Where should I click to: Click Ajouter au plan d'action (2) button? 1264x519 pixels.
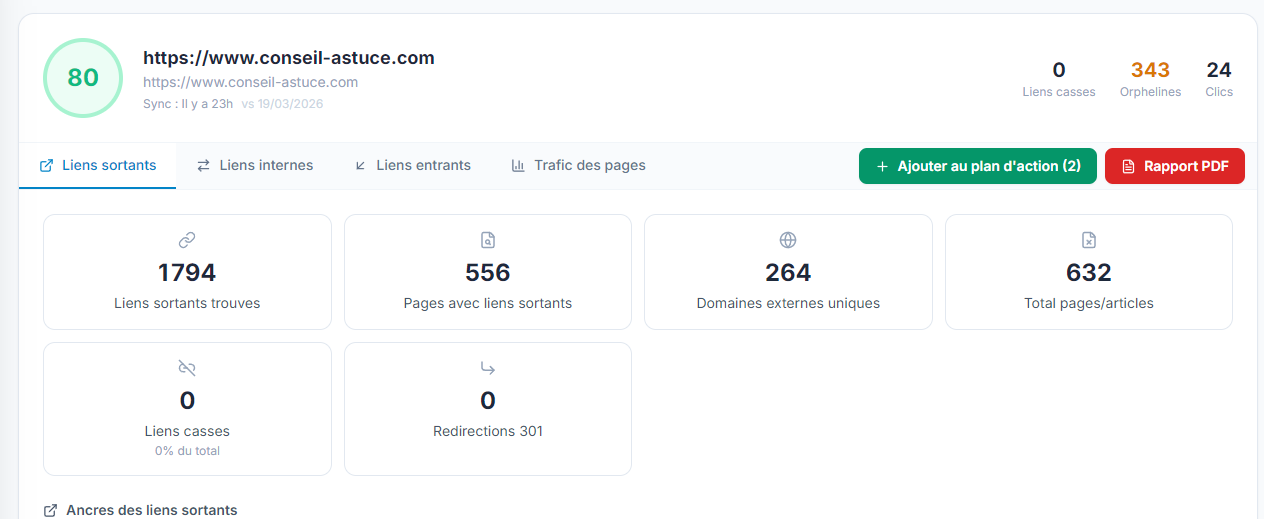coord(978,166)
